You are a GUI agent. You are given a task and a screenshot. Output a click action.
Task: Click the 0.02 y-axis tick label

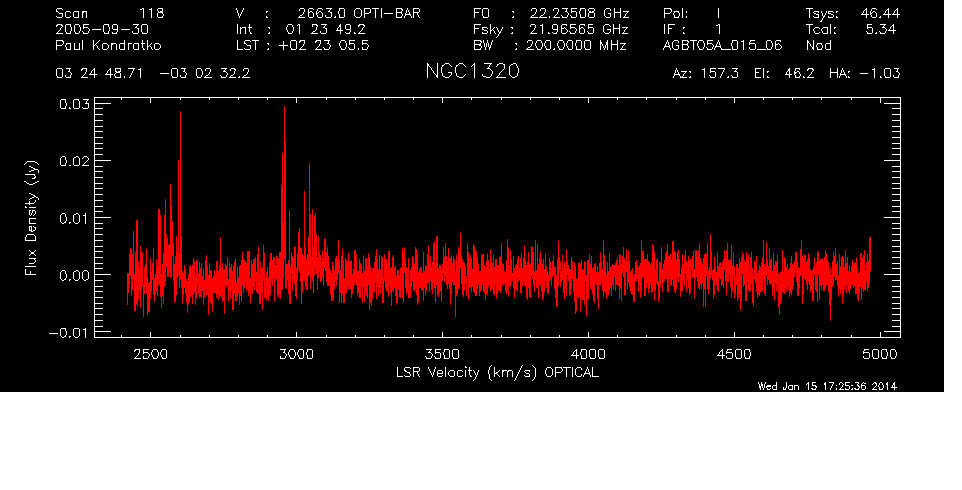click(74, 161)
